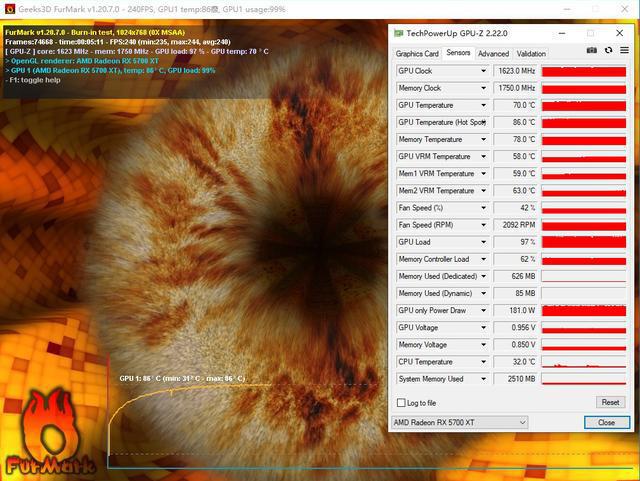Click the 2092 RPM fan speed value
640x481 pixels.
pos(515,225)
